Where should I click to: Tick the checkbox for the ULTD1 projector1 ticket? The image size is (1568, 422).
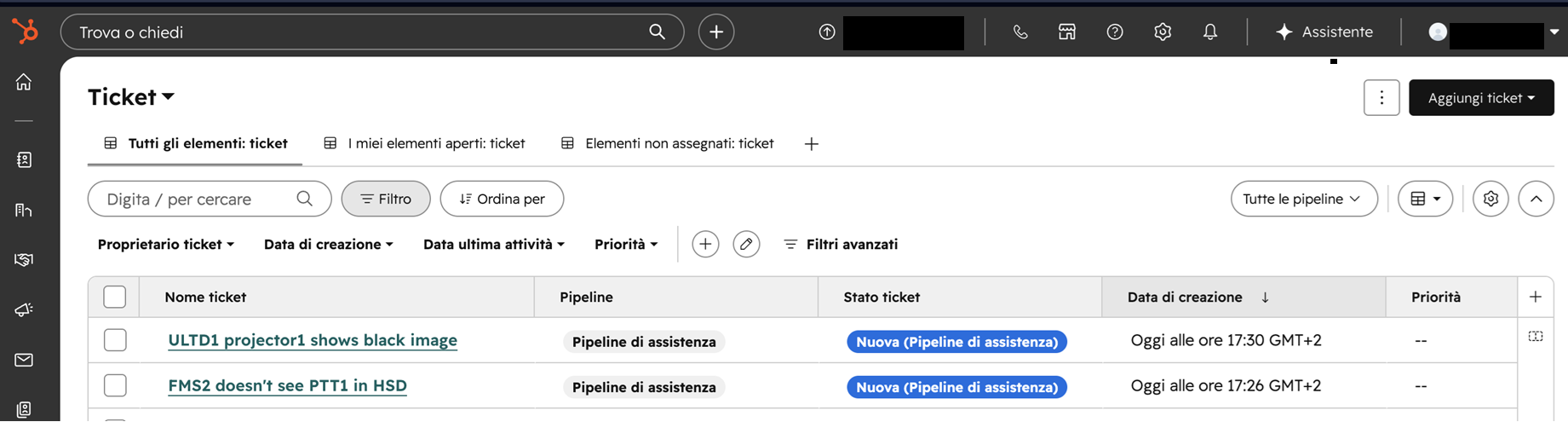(115, 340)
